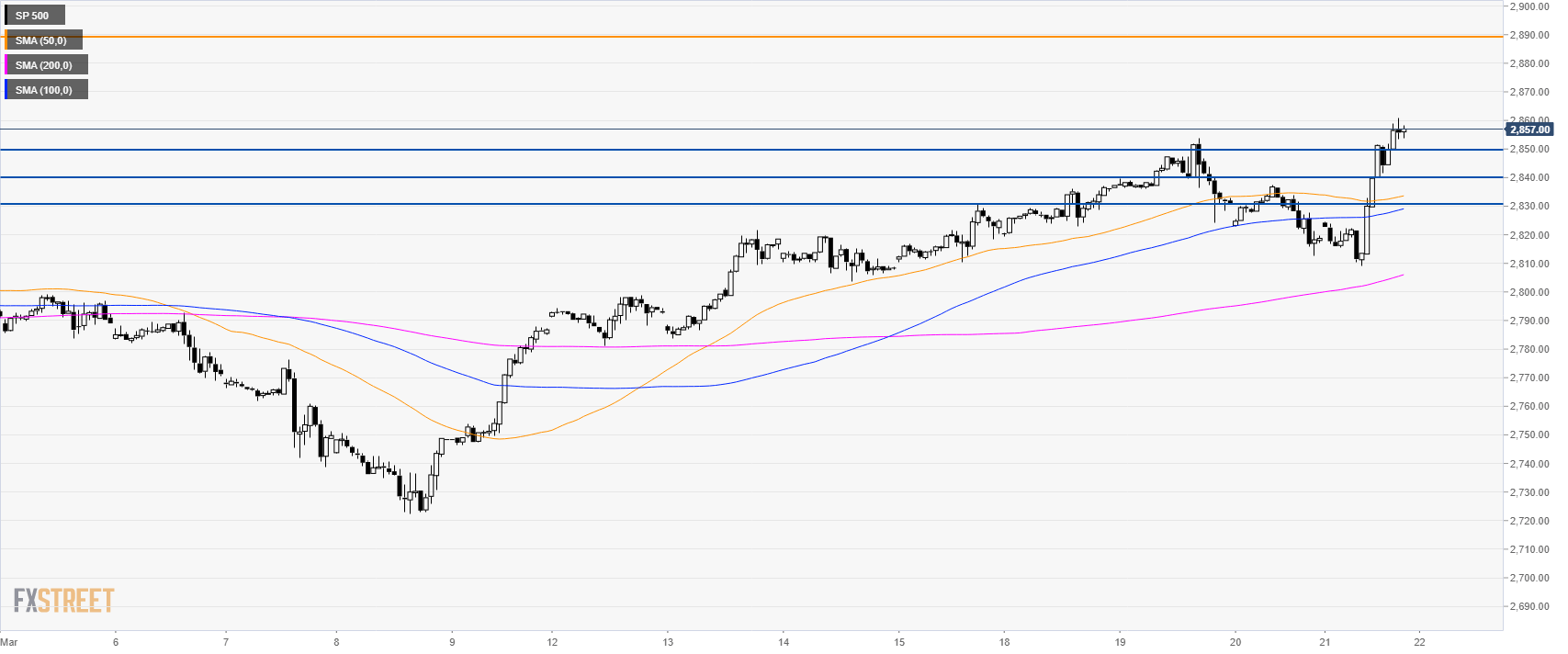Click the date label 12 on time axis
The image size is (1568, 654).
(x=552, y=642)
